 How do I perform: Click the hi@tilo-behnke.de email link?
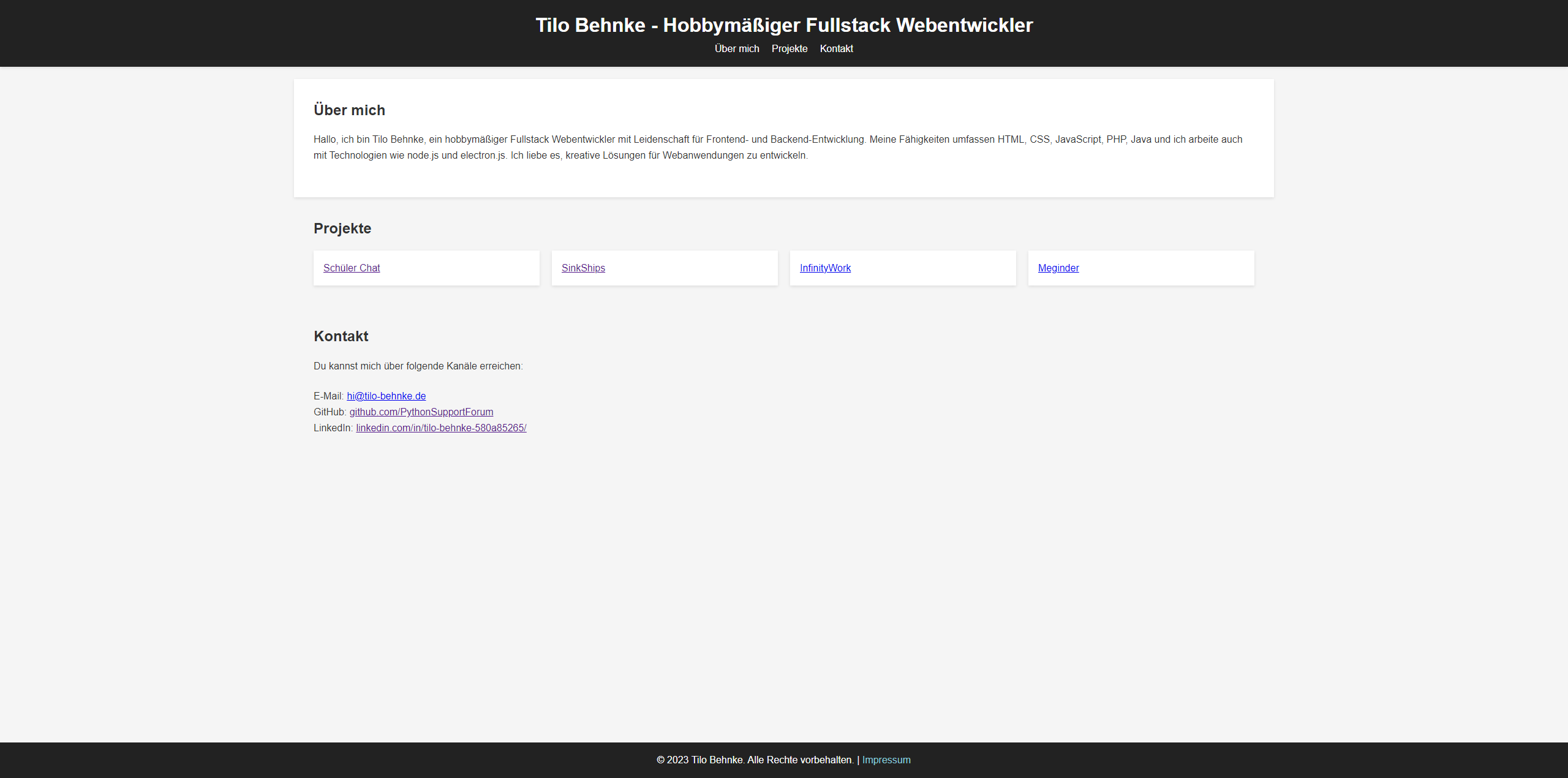point(386,396)
